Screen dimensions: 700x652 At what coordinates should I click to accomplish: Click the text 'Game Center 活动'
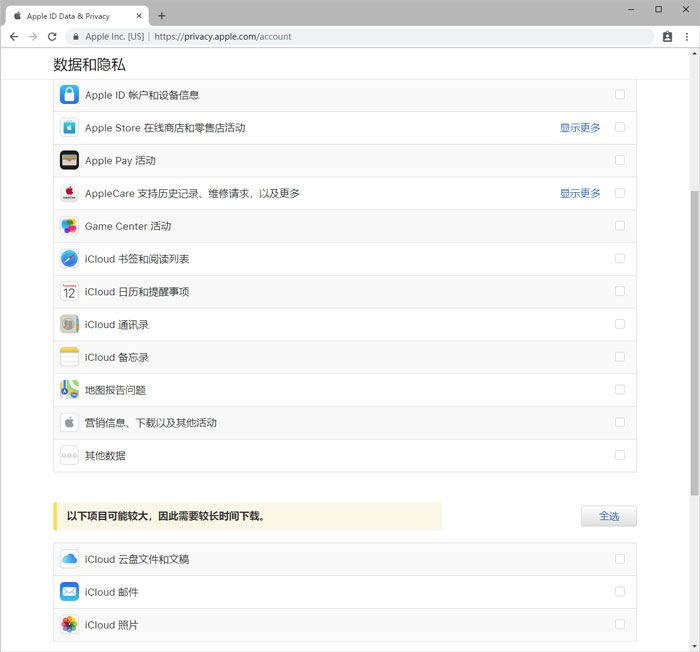128,226
